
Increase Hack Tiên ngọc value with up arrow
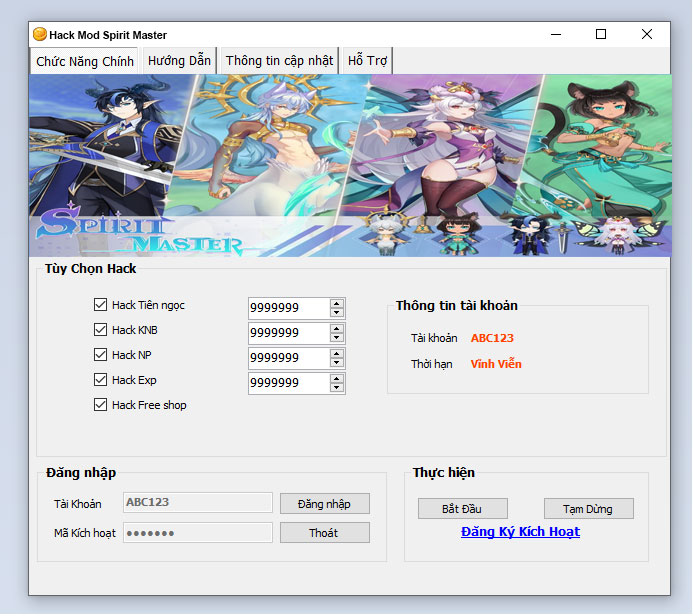click(337, 304)
